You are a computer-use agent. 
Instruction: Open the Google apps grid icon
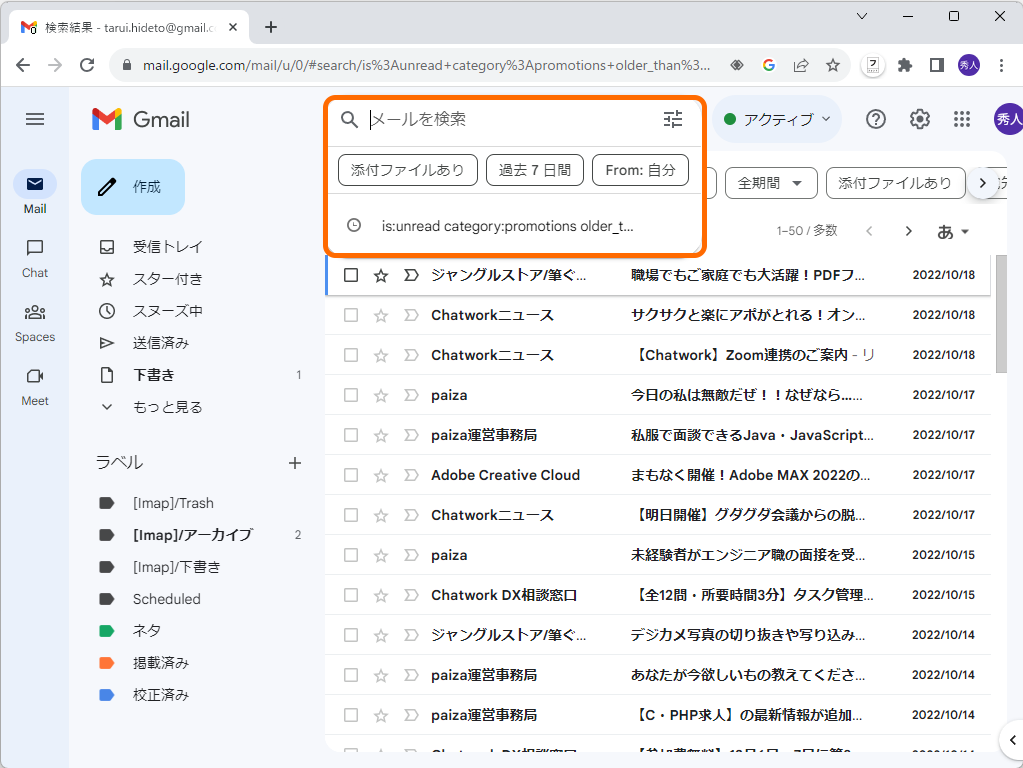pyautogui.click(x=961, y=119)
